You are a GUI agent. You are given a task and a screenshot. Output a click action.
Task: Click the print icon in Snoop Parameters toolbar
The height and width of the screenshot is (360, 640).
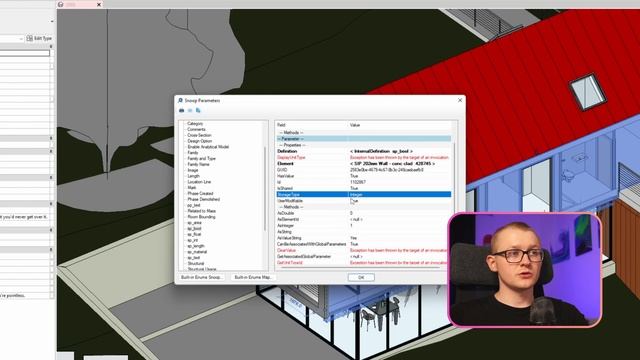182,111
